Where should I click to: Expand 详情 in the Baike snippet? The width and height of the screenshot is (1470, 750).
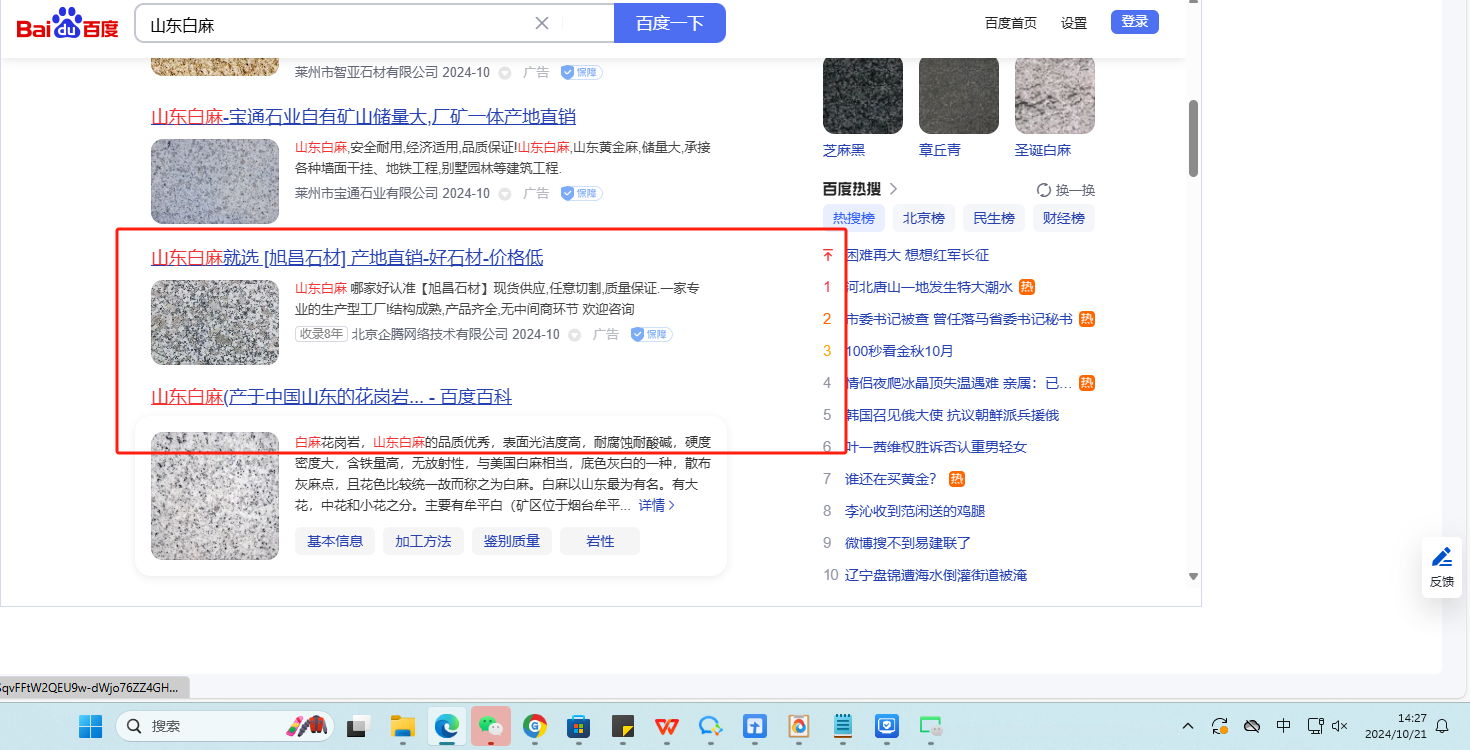click(x=657, y=506)
